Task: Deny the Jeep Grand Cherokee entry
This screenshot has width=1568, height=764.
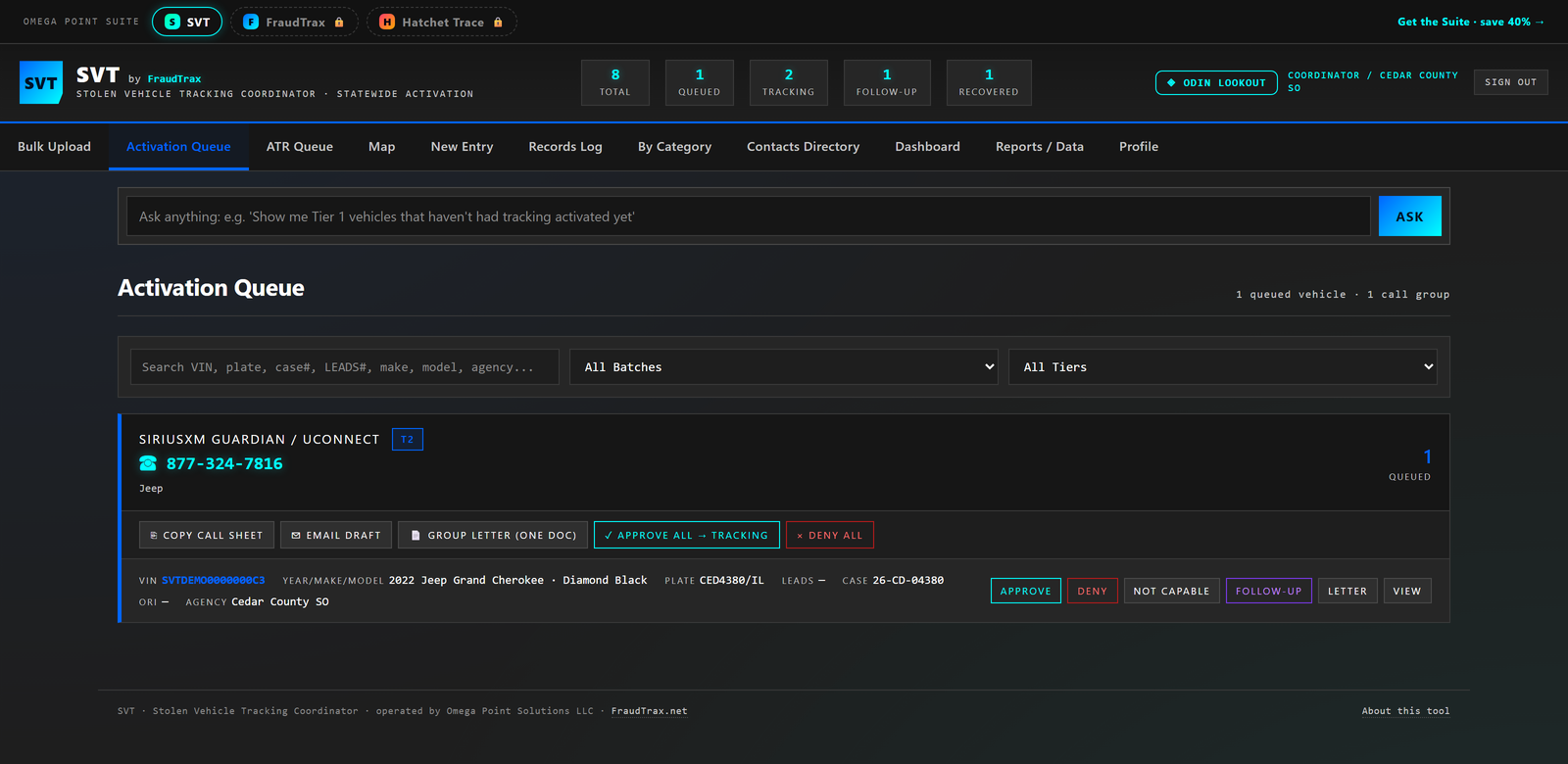Action: (1093, 591)
